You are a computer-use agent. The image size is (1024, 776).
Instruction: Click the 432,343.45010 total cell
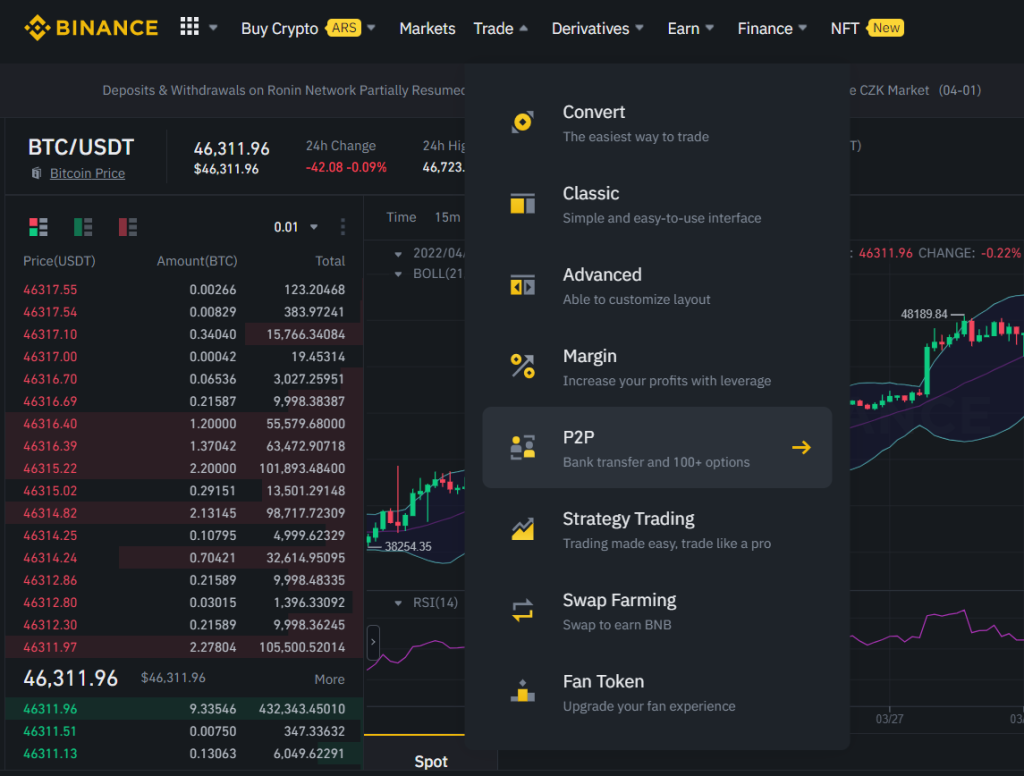pyautogui.click(x=302, y=709)
